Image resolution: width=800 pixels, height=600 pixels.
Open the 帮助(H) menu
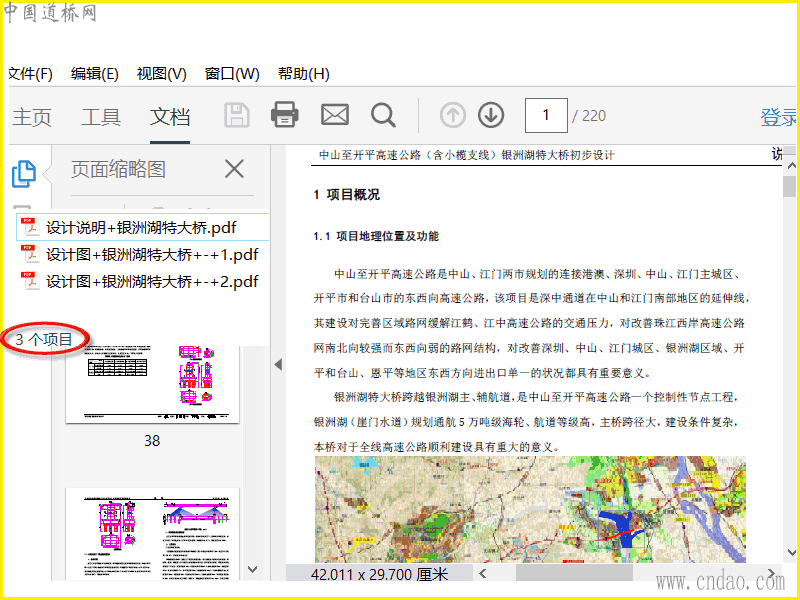tap(304, 74)
